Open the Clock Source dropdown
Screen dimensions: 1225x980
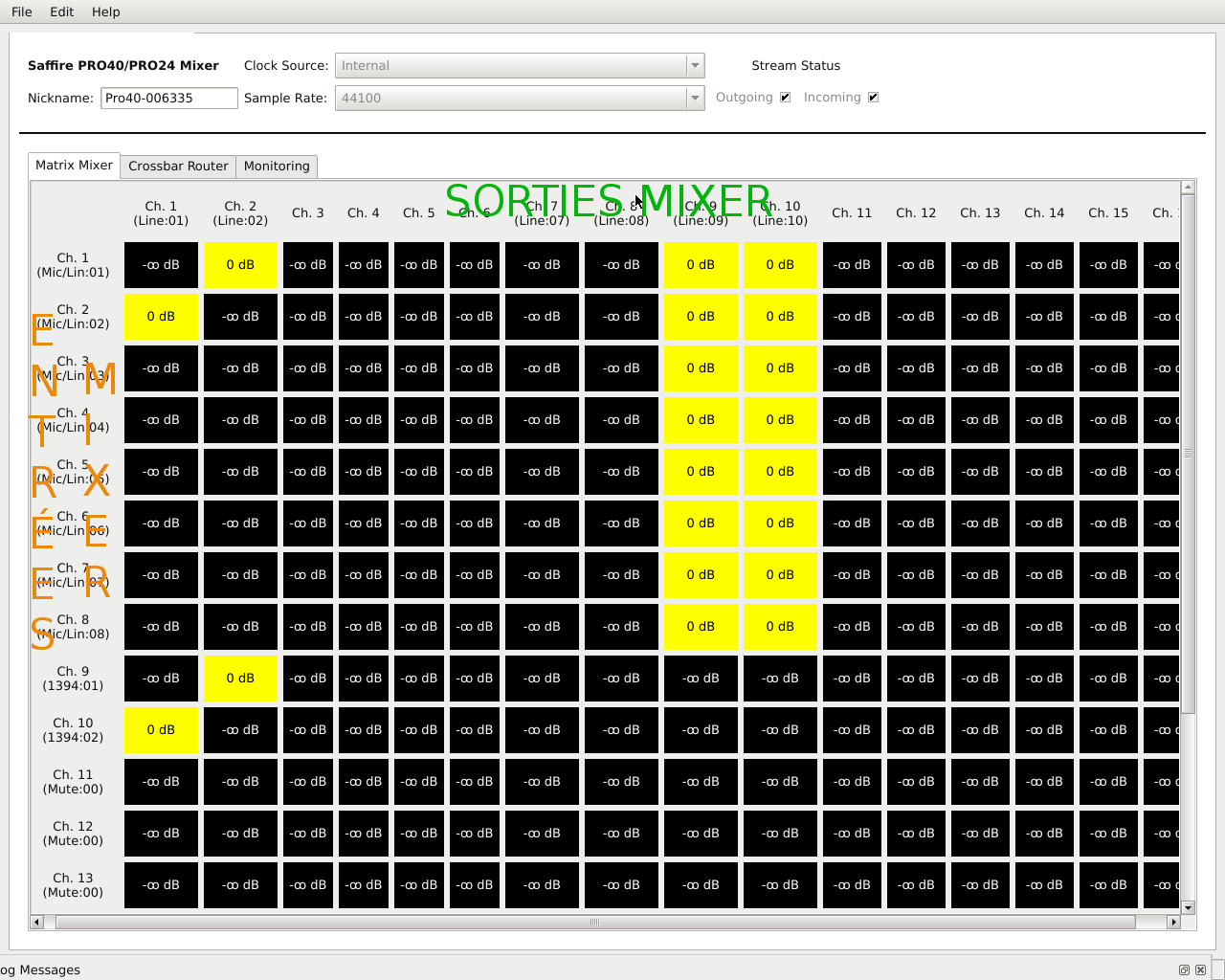(520, 65)
